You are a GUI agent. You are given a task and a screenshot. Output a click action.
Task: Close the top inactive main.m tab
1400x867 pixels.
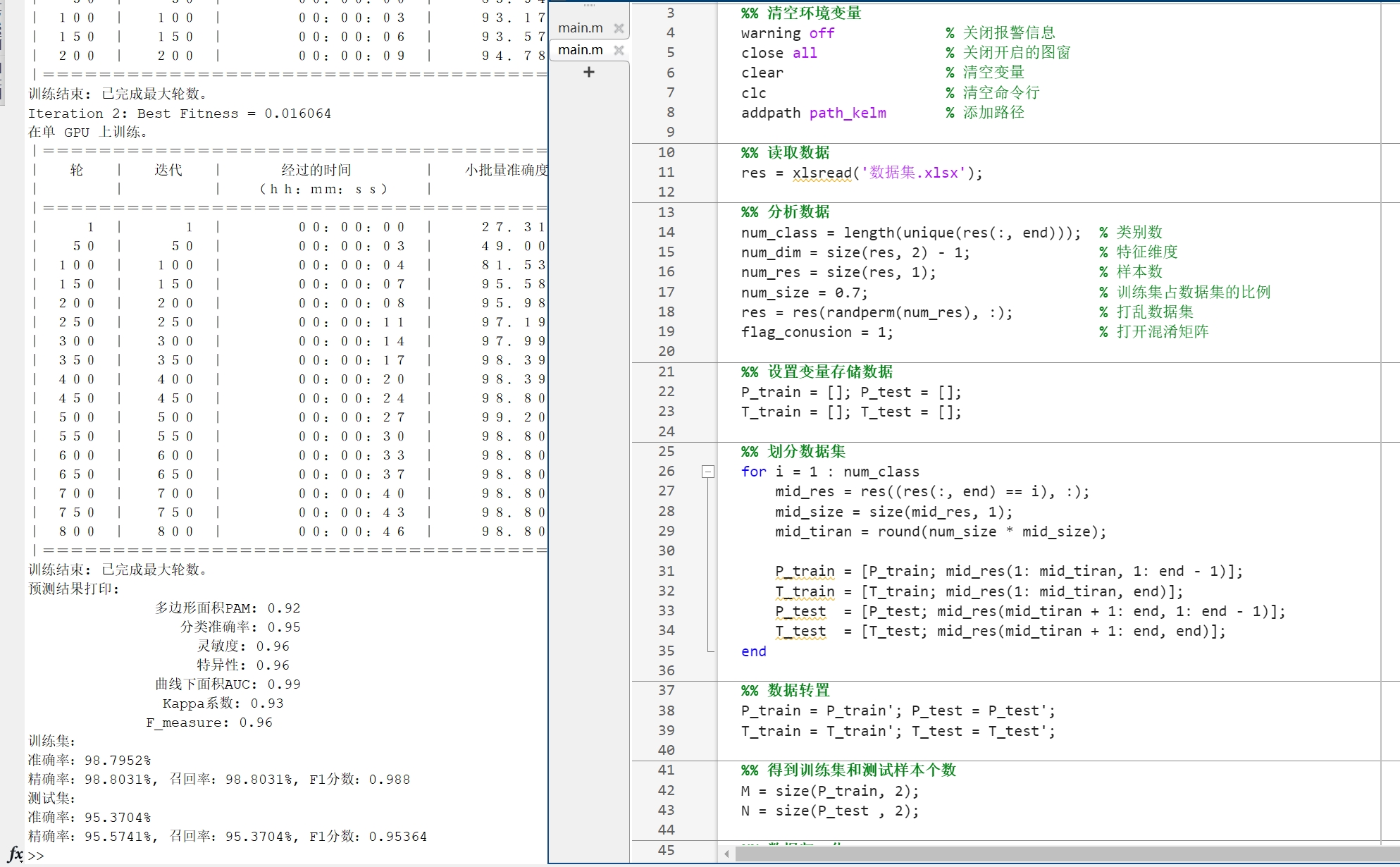pyautogui.click(x=619, y=28)
